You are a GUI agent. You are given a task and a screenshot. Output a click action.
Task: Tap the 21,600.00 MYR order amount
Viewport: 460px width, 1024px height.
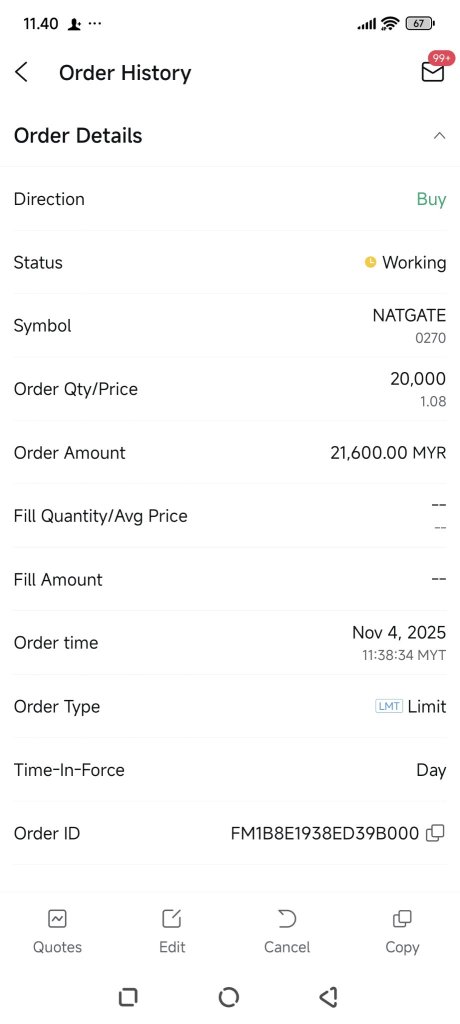click(x=388, y=453)
